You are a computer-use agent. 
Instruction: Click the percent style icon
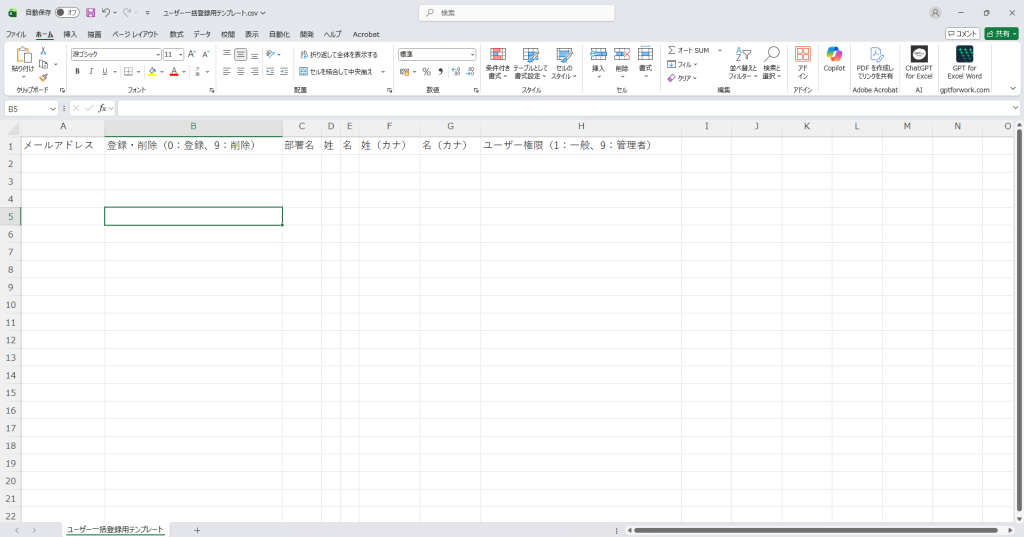tap(426, 72)
